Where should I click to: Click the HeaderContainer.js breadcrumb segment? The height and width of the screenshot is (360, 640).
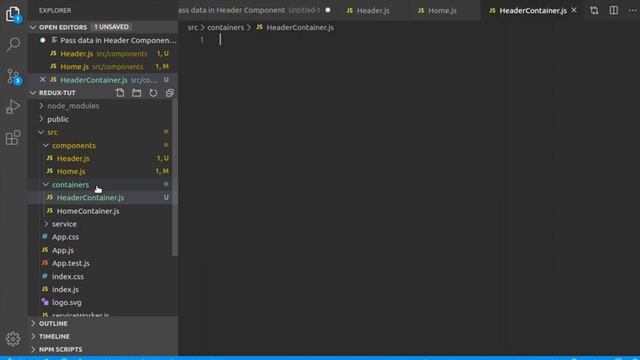click(300, 27)
